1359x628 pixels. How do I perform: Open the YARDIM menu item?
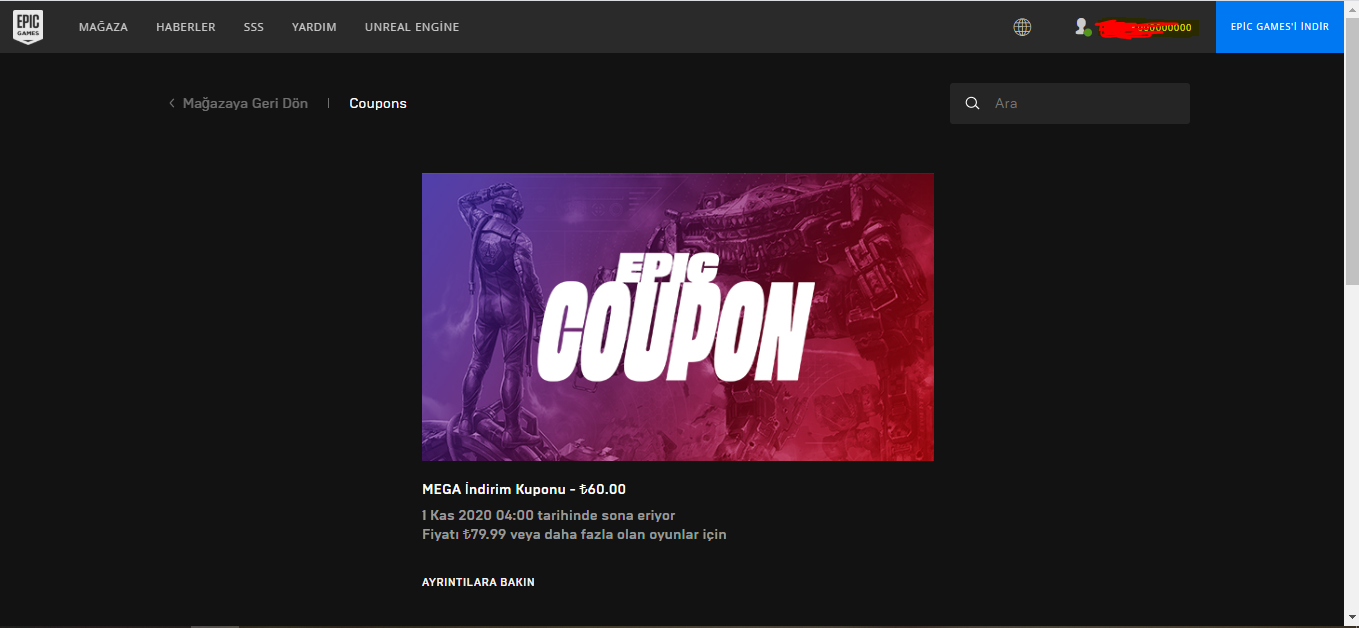point(314,27)
